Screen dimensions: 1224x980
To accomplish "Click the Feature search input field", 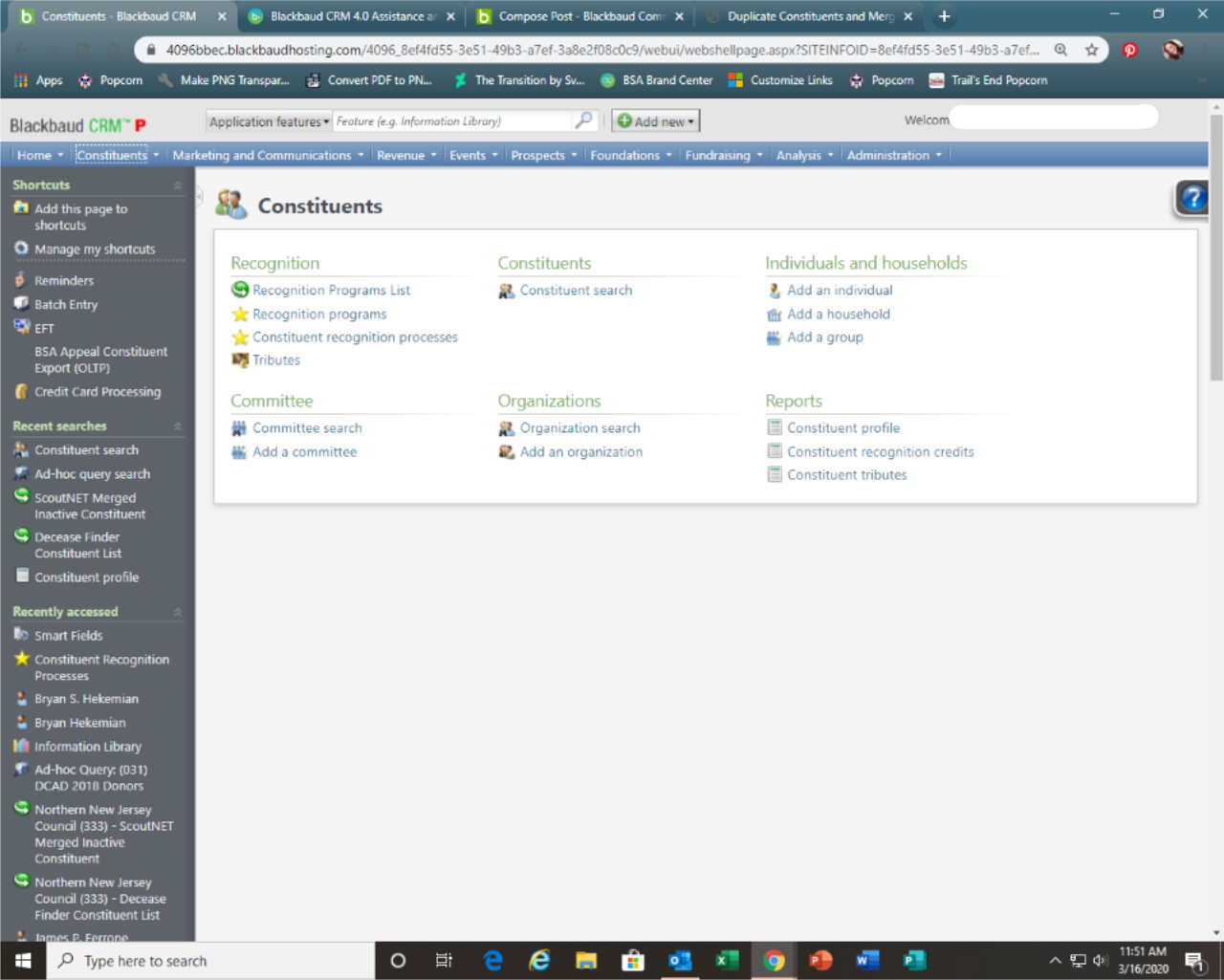I will coord(451,121).
